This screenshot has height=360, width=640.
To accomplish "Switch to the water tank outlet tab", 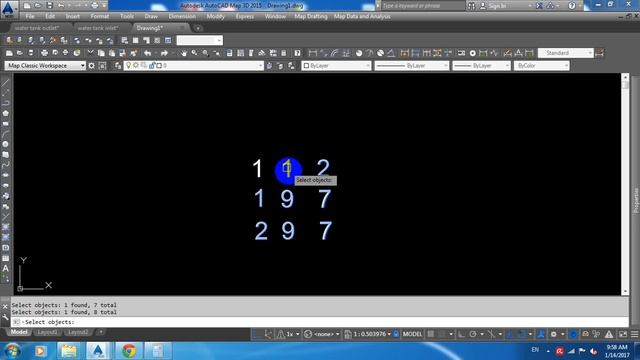I will pos(37,28).
